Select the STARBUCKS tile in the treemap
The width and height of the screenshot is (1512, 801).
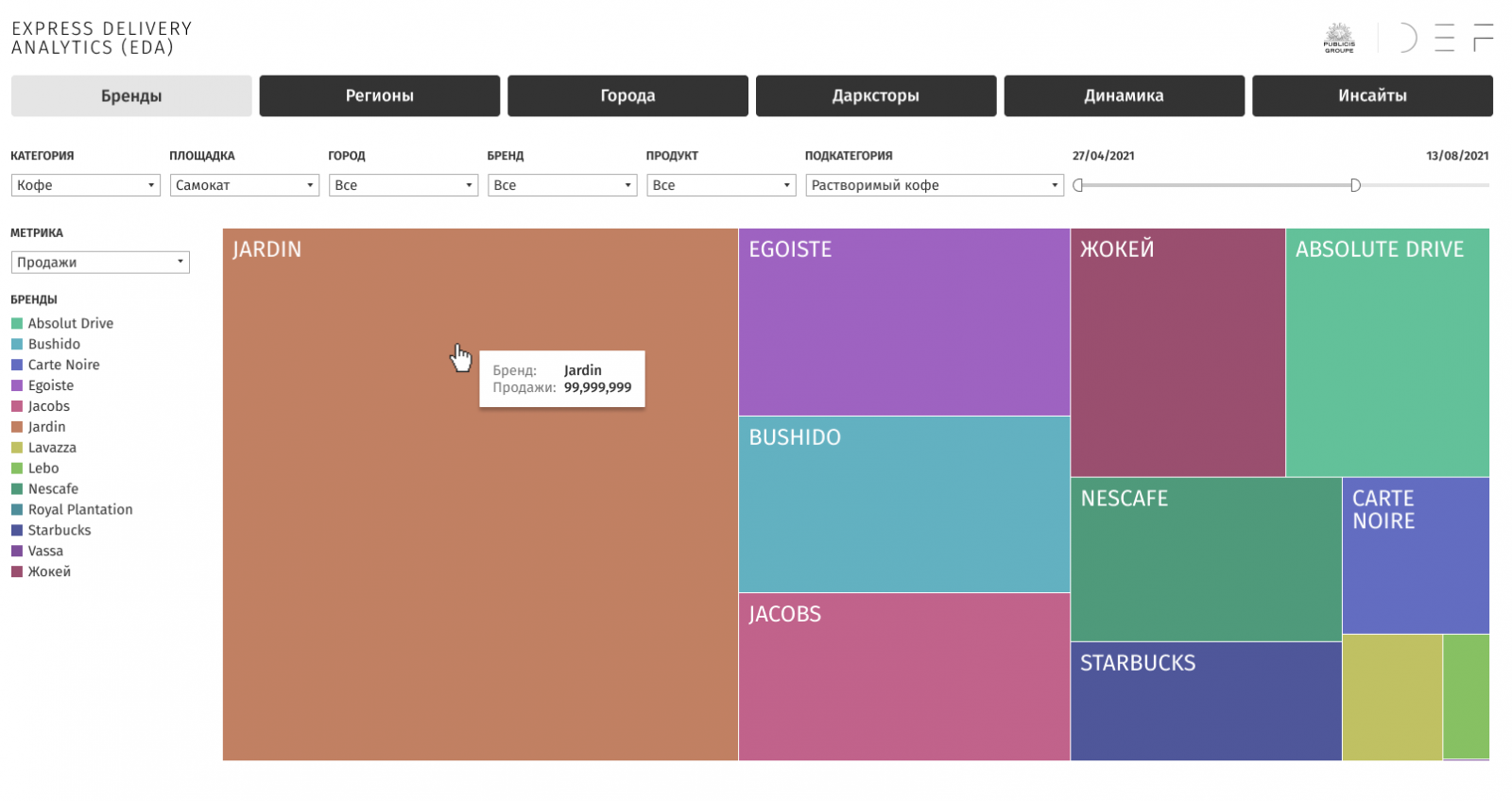tap(1205, 701)
